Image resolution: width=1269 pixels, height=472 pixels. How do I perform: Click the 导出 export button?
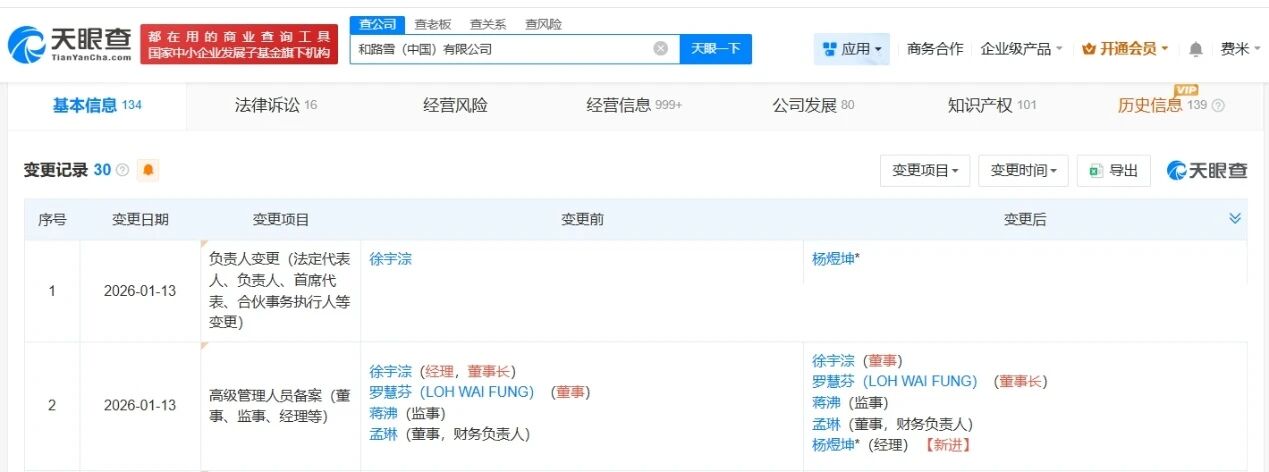(x=1114, y=171)
